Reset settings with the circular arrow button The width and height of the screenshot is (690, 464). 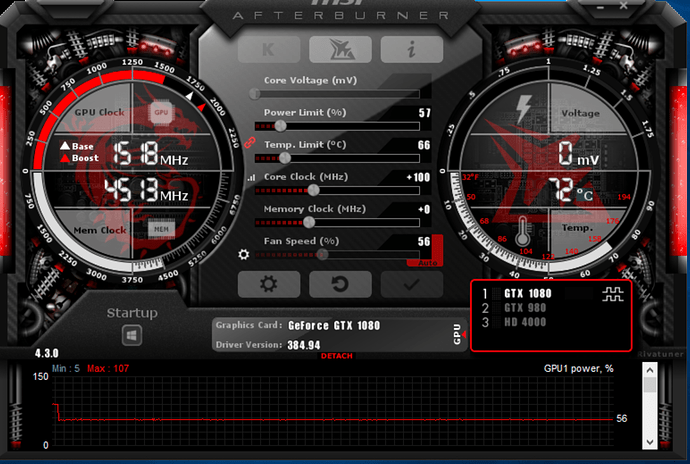pos(340,284)
